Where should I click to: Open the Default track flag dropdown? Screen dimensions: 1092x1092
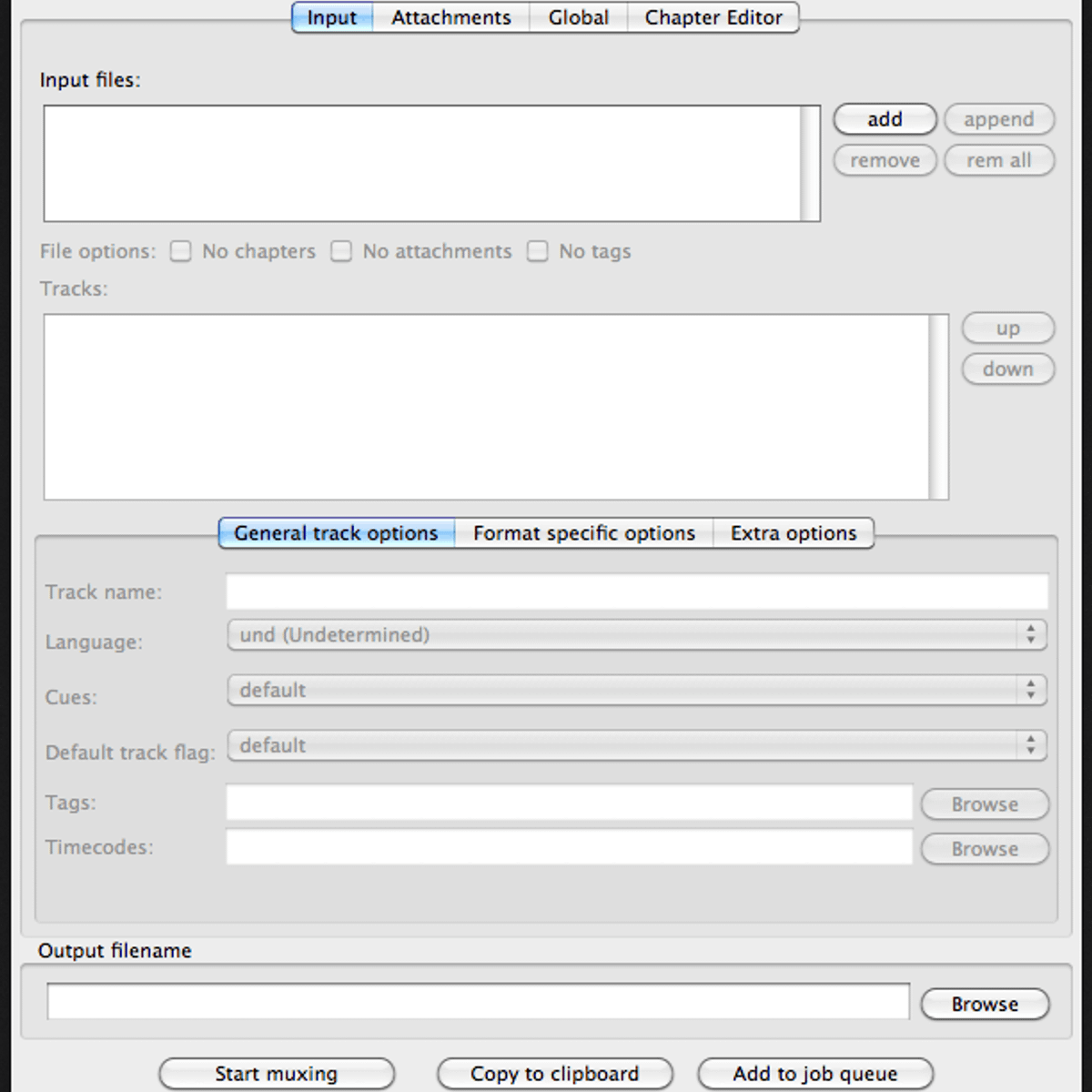636,746
